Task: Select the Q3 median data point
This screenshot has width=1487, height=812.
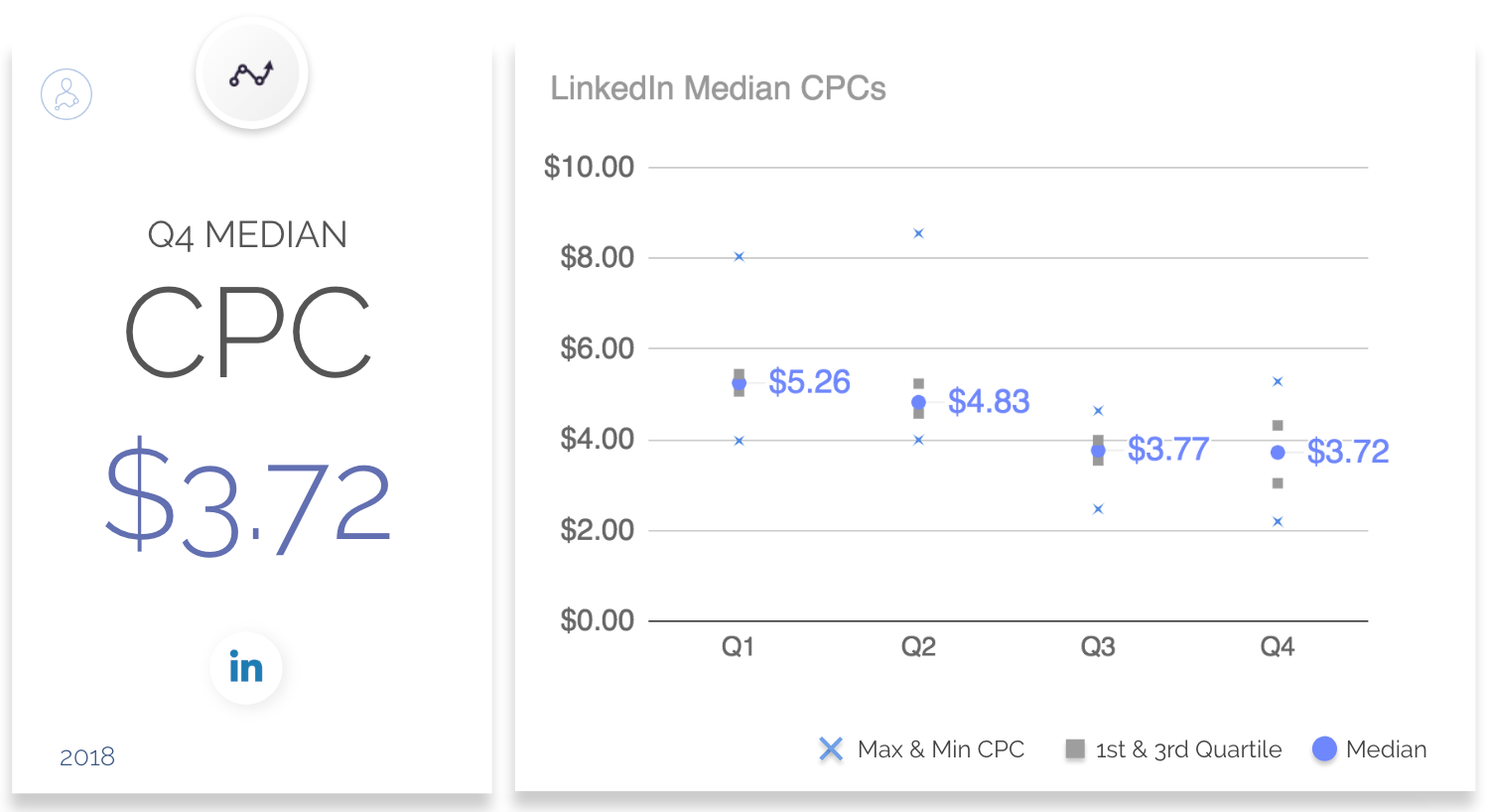Action: (1098, 451)
